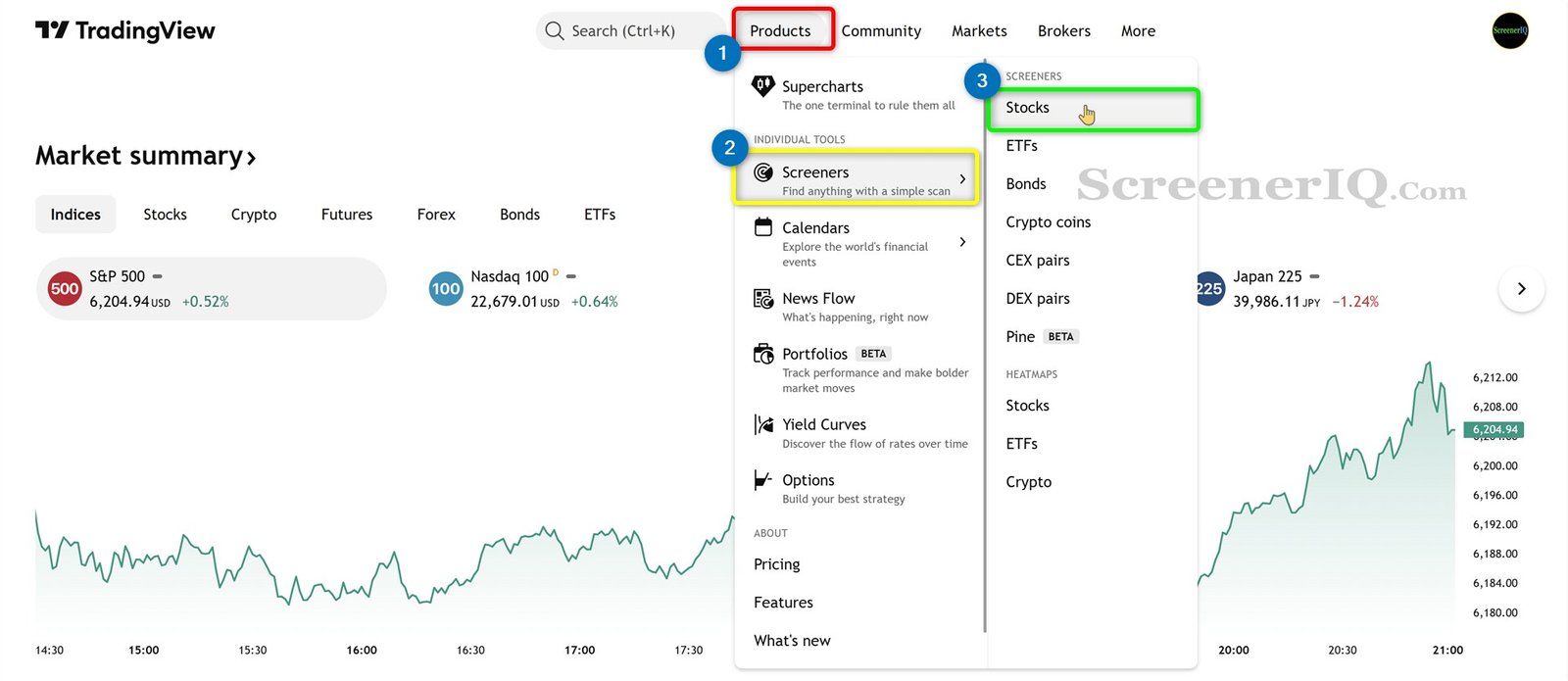Expand the Calendars submenu chevron
This screenshot has width=1568, height=681.
point(962,242)
